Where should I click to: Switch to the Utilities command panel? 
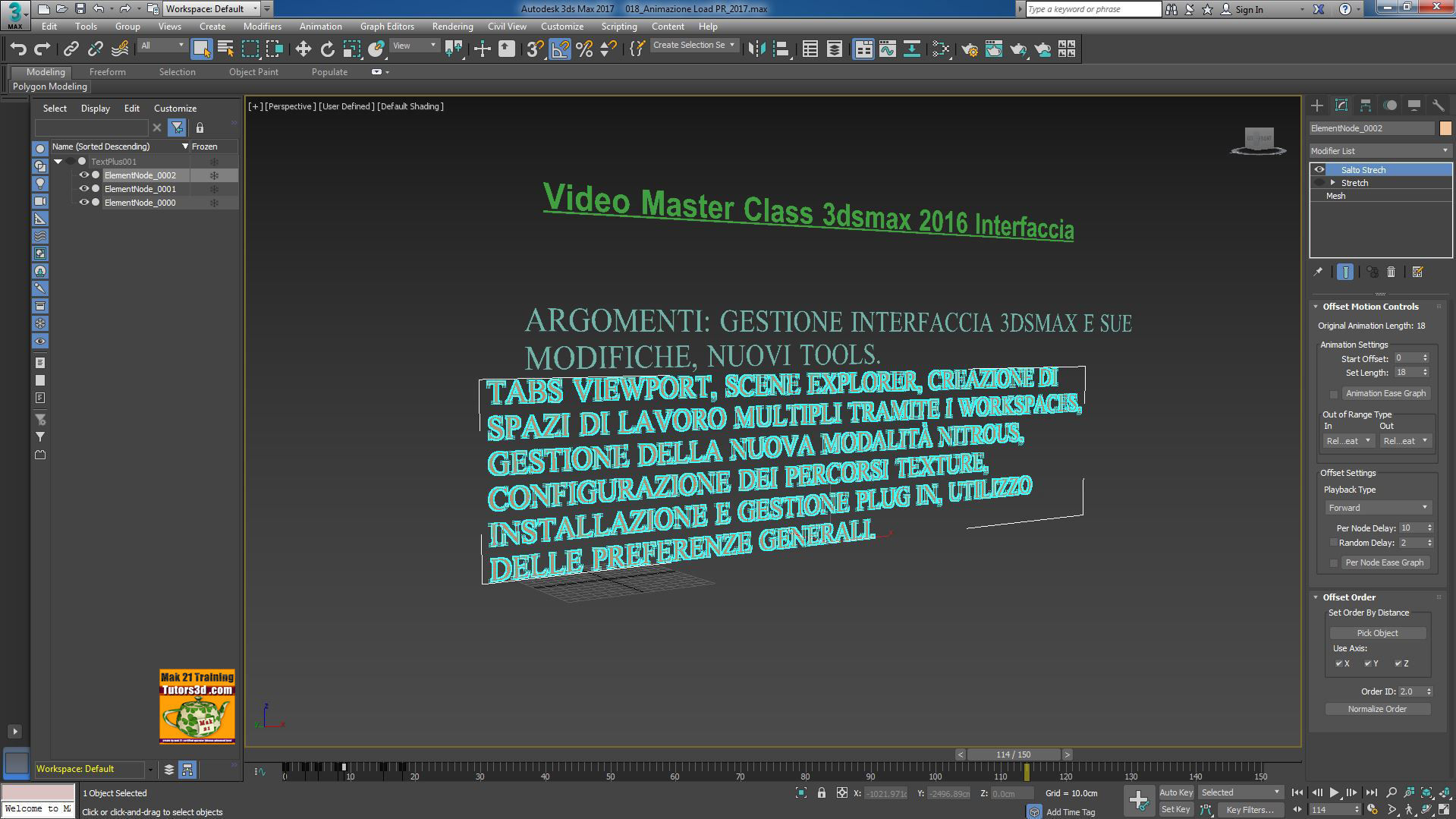coord(1438,106)
